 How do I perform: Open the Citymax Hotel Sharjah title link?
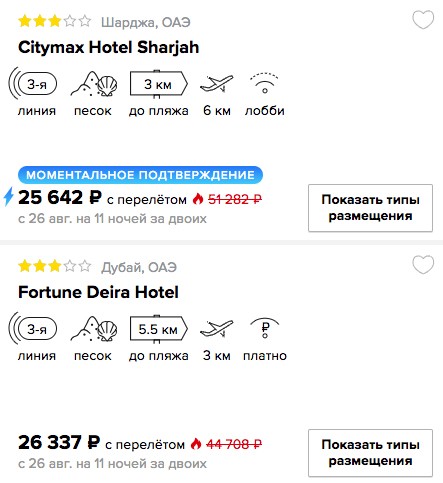(108, 47)
